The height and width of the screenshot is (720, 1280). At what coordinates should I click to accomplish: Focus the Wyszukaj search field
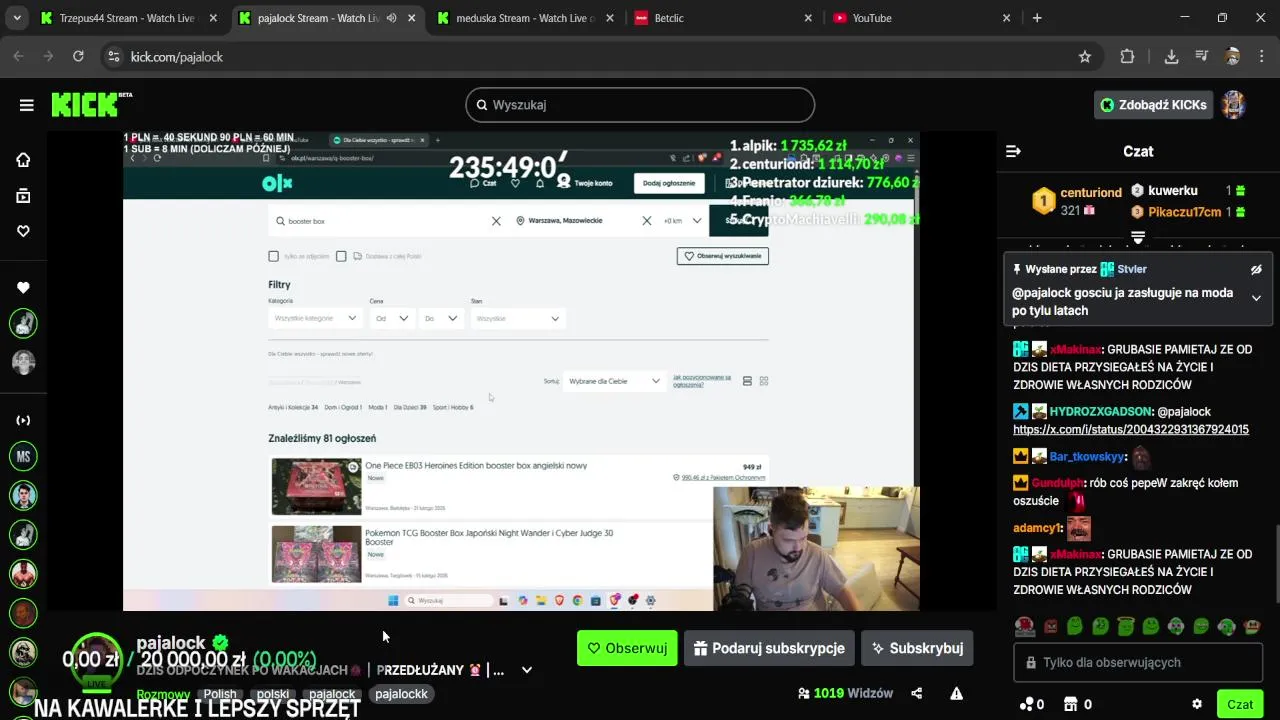(x=640, y=105)
